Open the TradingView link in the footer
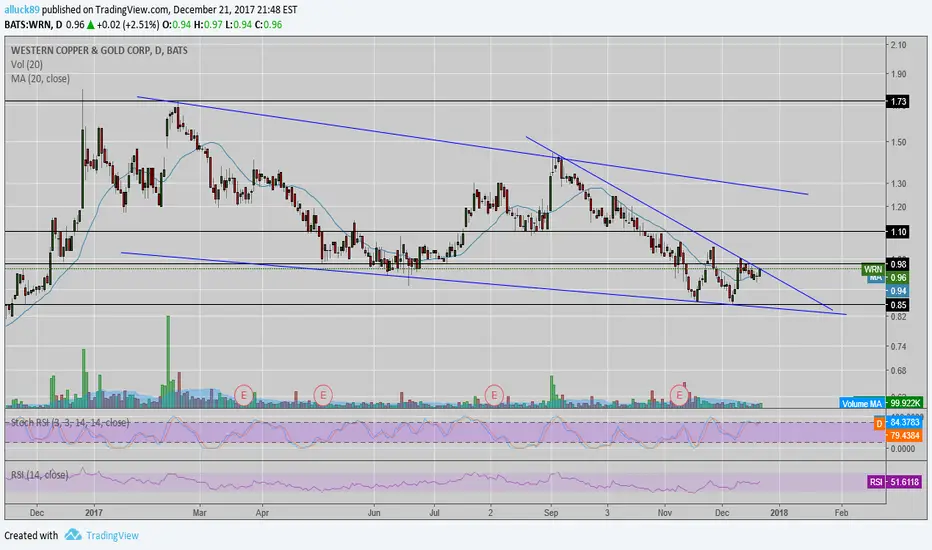Screen dimensions: 932x550 click(112, 535)
